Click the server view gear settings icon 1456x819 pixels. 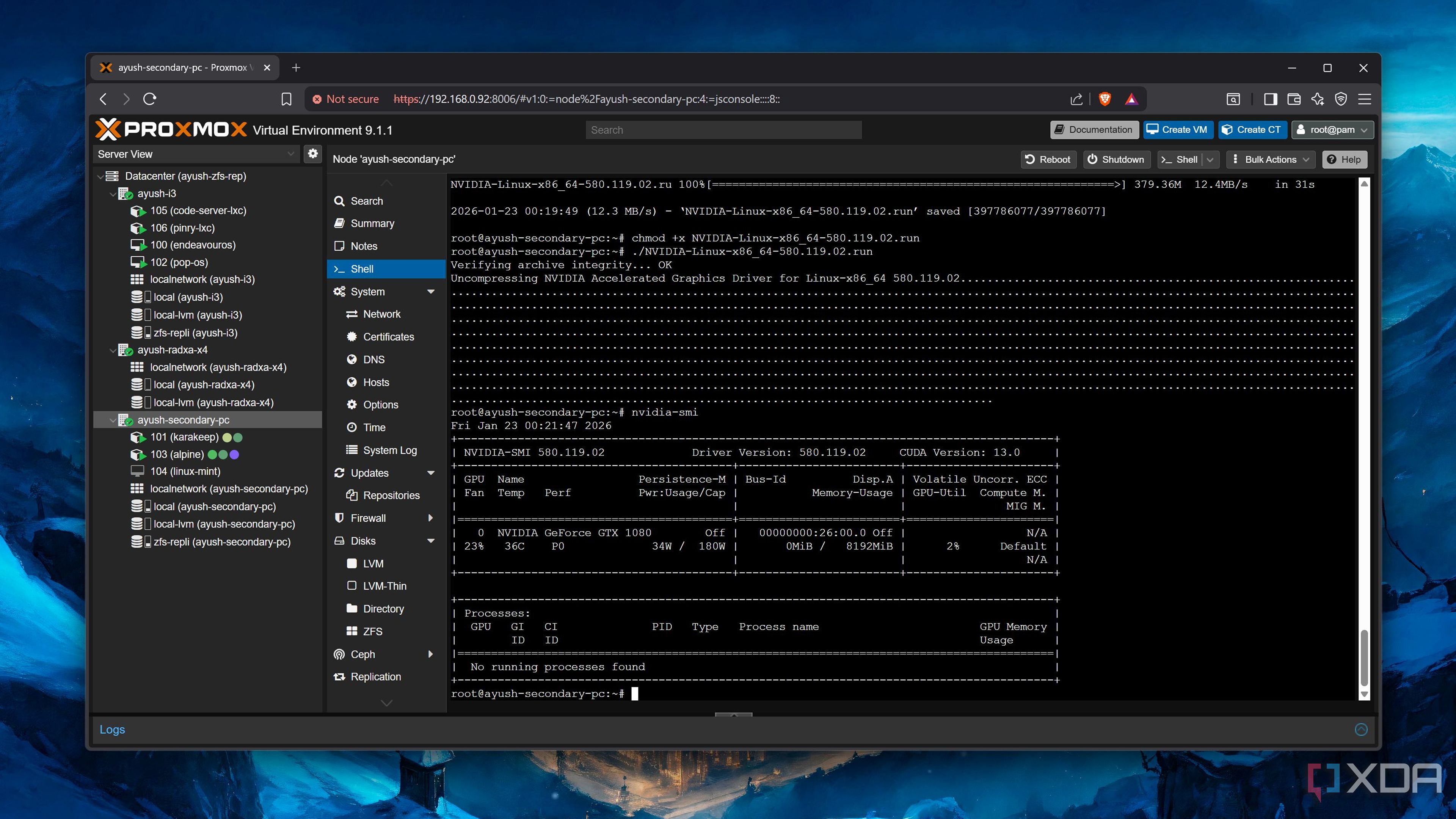point(312,154)
